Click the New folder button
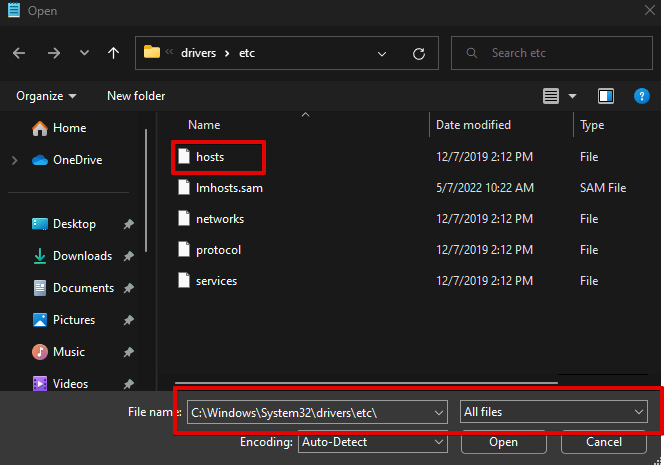The width and height of the screenshot is (669, 465). point(136,96)
